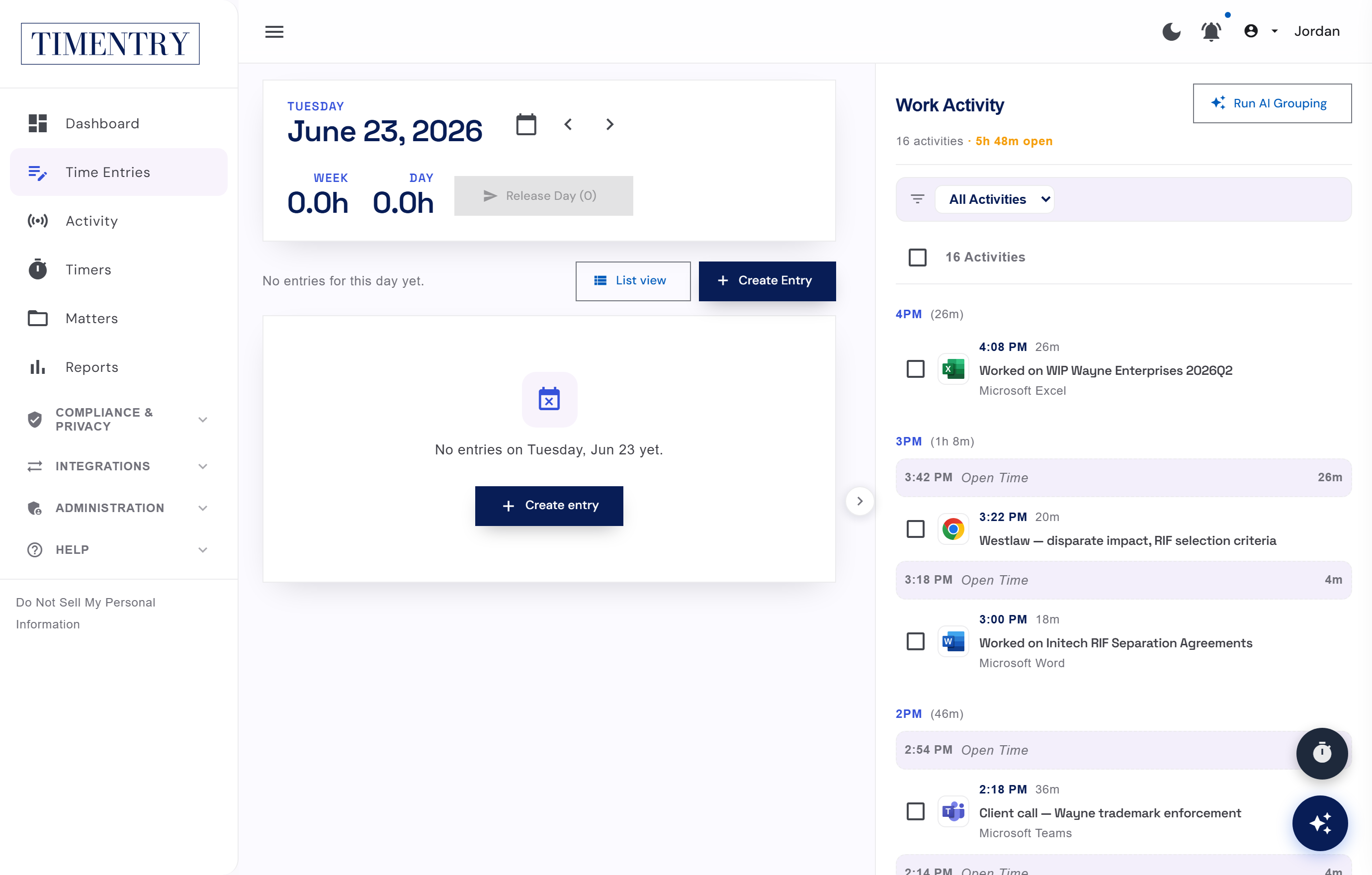The image size is (1372, 875).
Task: Open Activity in the sidebar
Action: point(118,221)
